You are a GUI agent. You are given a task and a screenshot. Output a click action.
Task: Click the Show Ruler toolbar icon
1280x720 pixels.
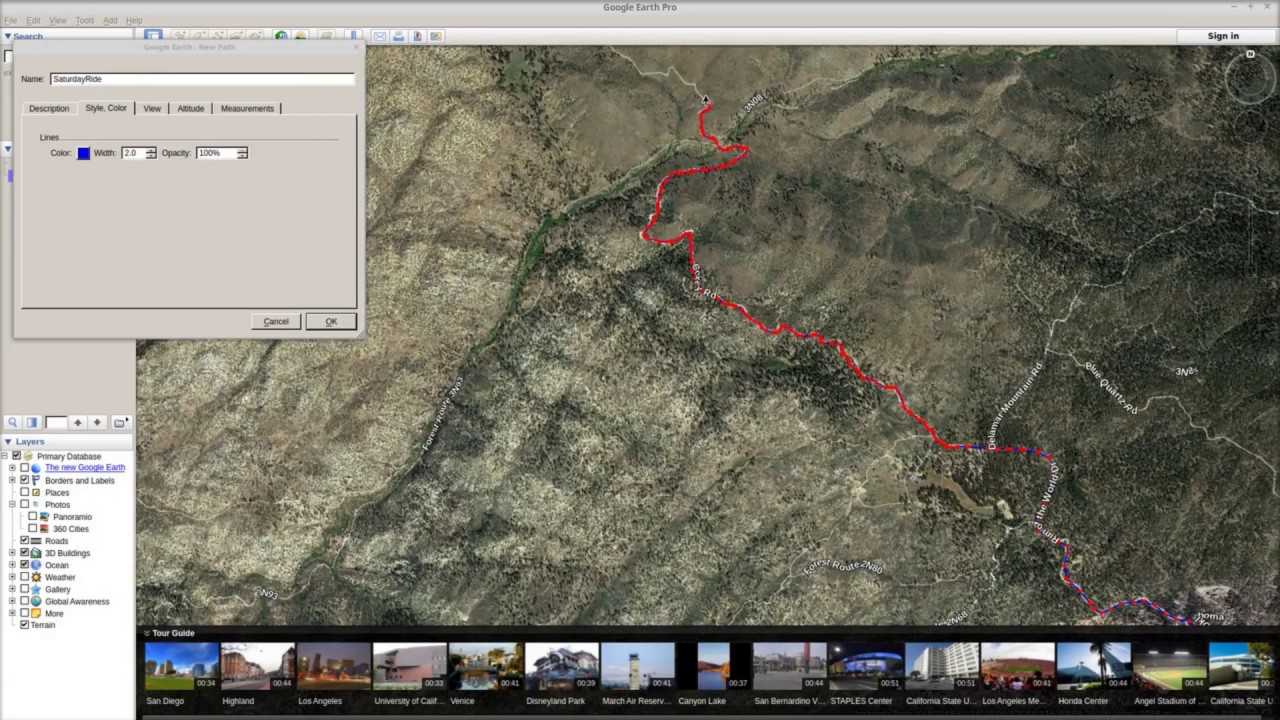point(353,36)
